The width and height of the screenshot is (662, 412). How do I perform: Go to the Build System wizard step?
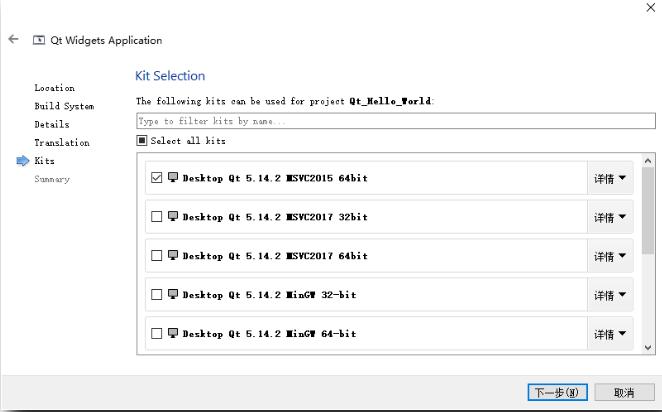click(x=64, y=106)
